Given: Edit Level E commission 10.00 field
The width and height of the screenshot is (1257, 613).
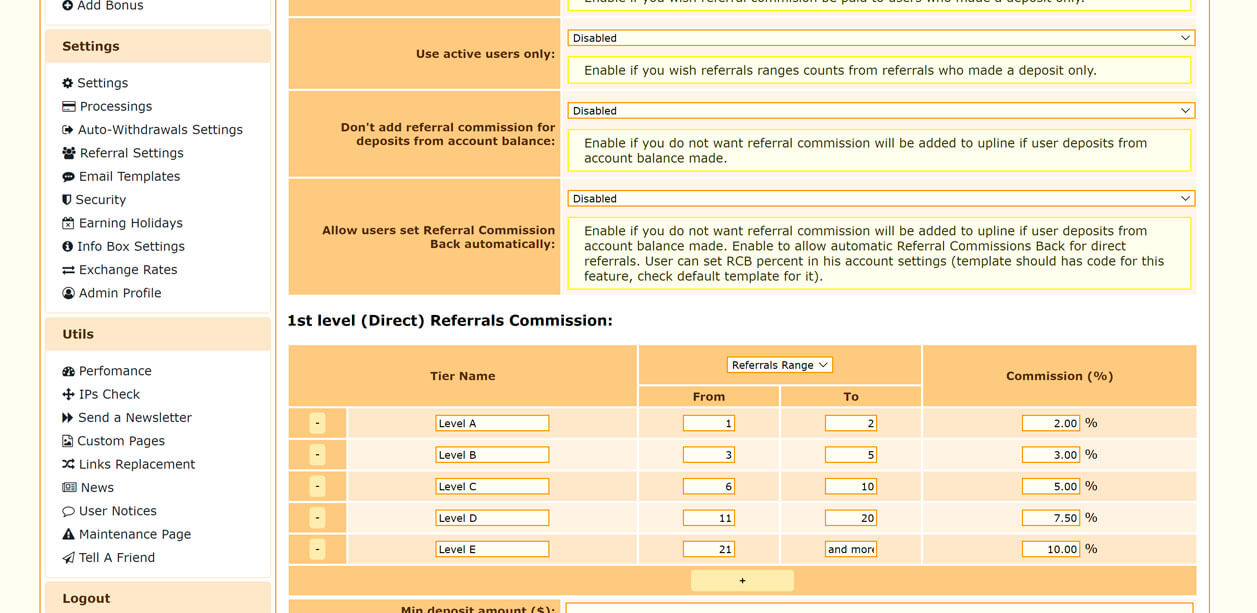Looking at the screenshot, I should [x=1051, y=549].
